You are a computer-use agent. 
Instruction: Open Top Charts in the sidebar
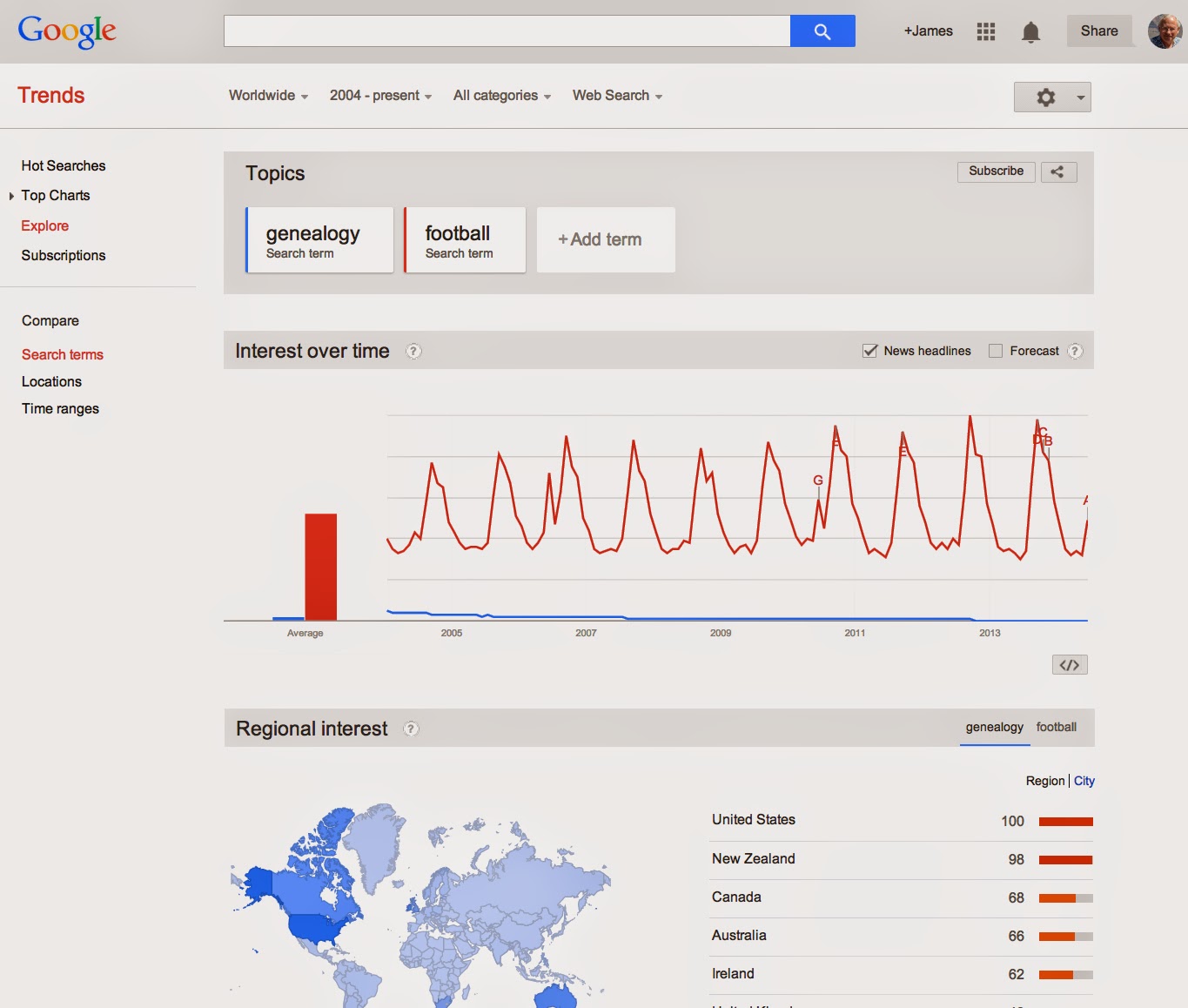coord(56,195)
